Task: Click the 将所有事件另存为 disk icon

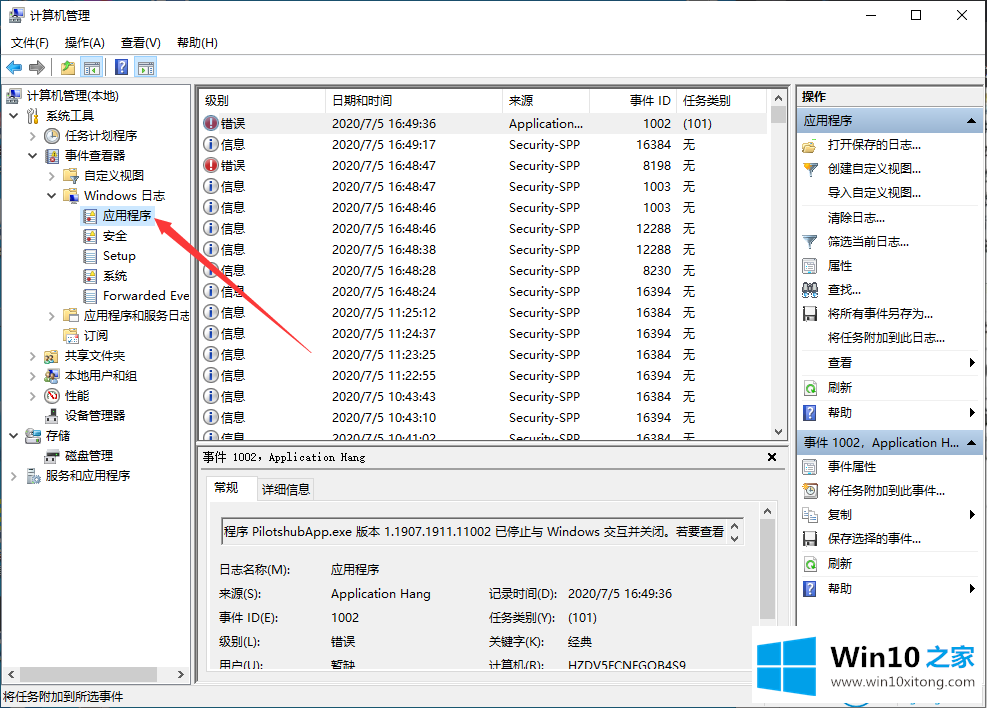Action: (x=810, y=314)
